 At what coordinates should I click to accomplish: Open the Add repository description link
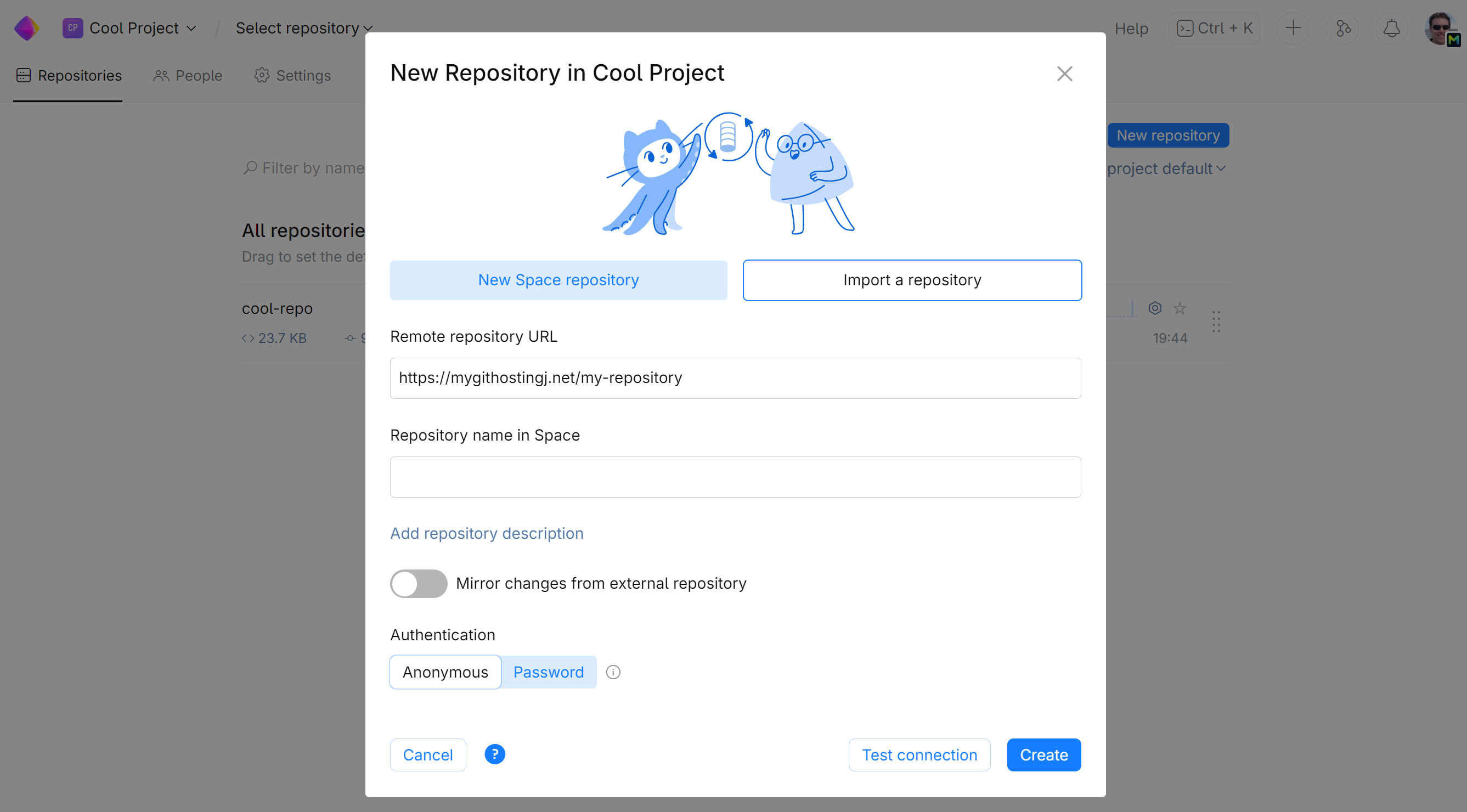click(x=486, y=533)
